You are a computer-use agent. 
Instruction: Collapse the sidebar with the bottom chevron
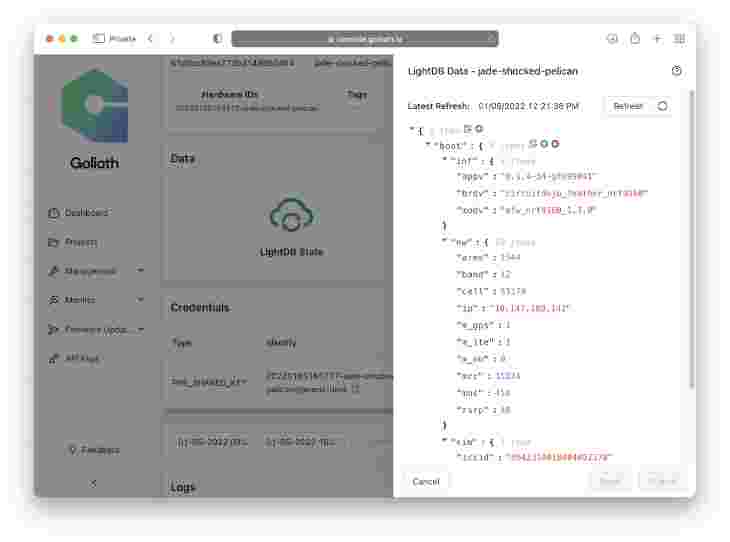pos(94,484)
